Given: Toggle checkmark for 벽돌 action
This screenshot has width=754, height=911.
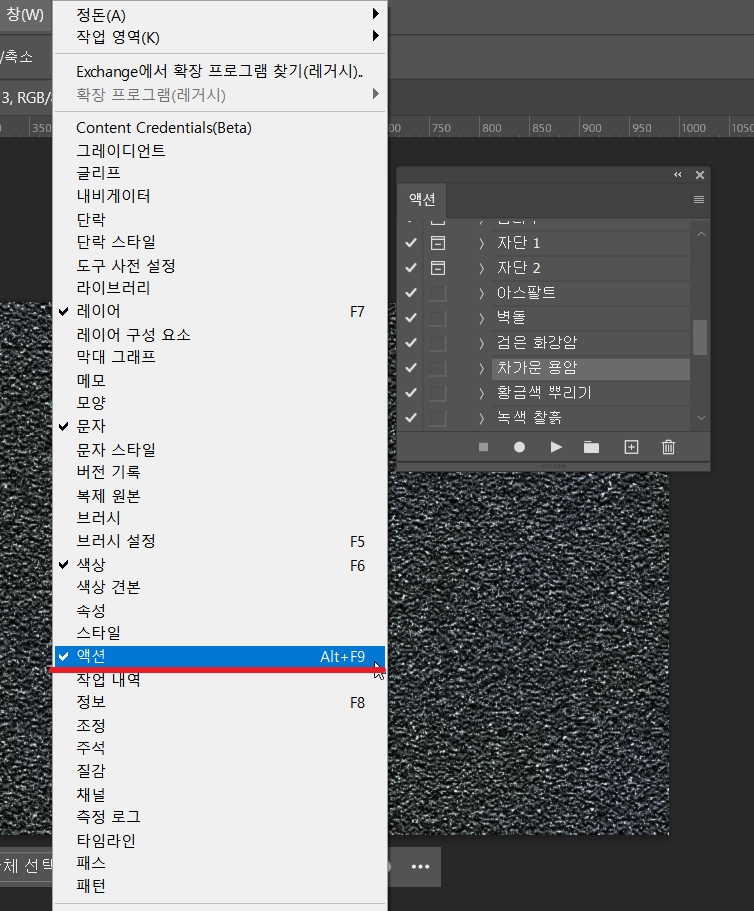Looking at the screenshot, I should pyautogui.click(x=411, y=318).
